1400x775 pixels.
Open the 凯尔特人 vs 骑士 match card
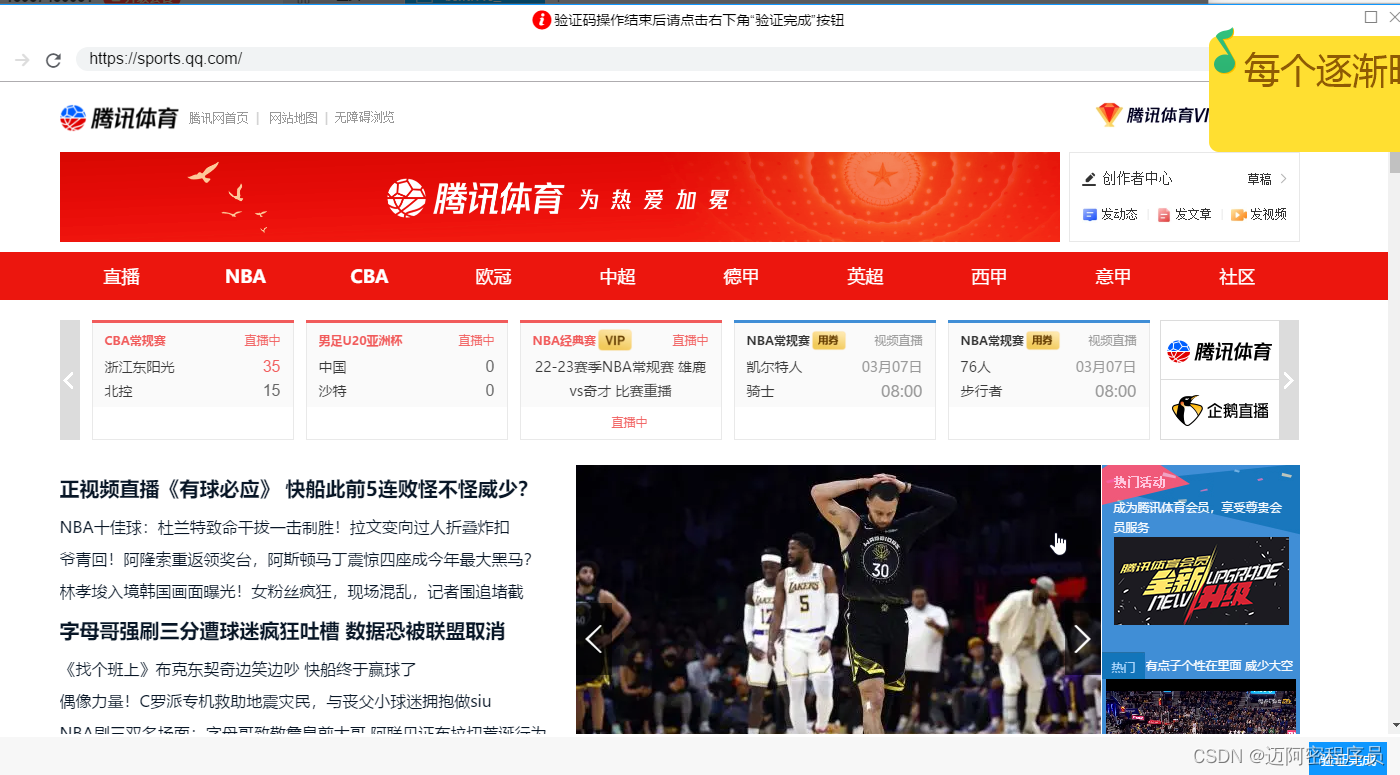[835, 380]
